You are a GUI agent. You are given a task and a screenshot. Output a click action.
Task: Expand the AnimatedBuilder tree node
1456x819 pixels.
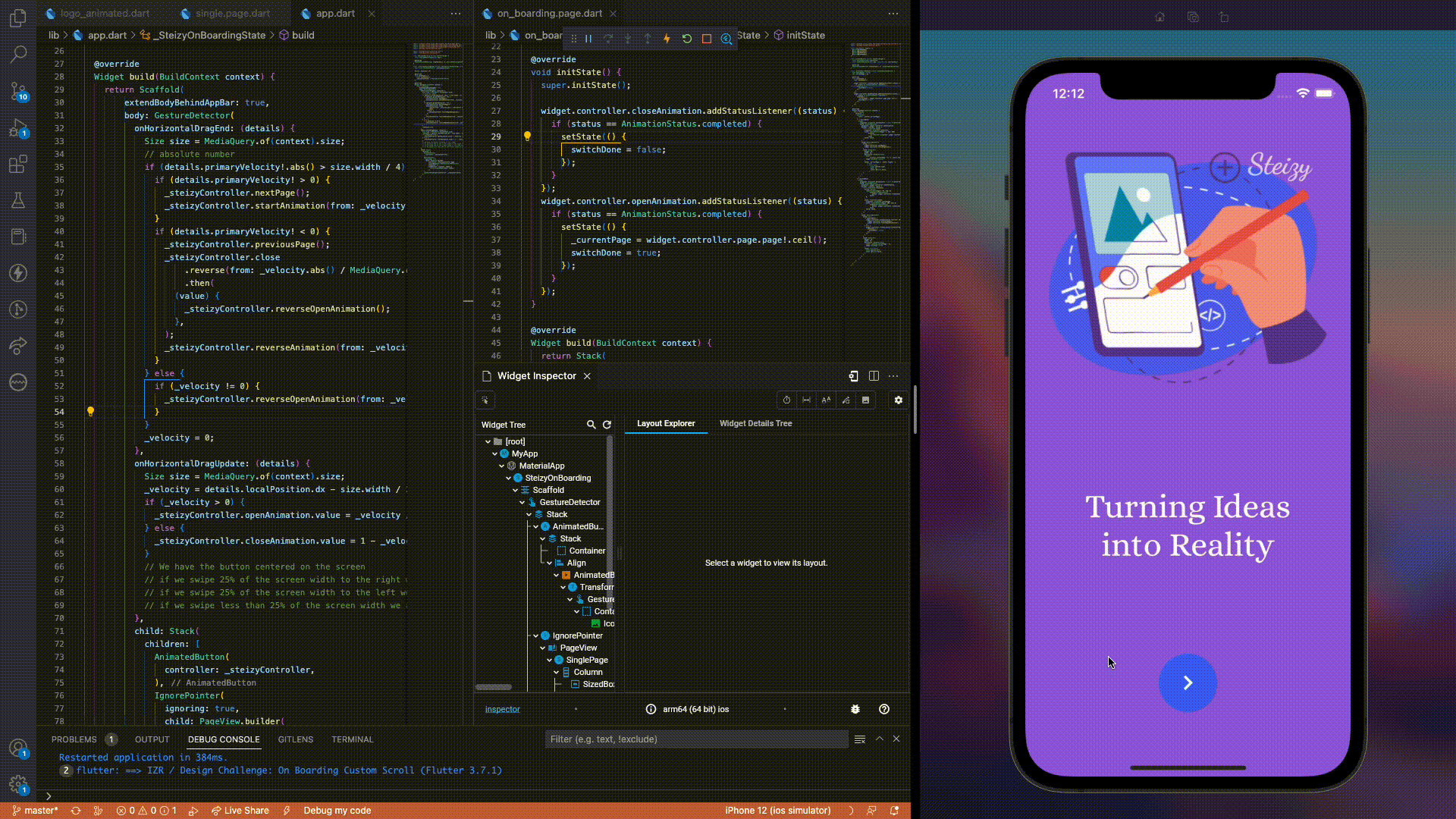coord(535,526)
